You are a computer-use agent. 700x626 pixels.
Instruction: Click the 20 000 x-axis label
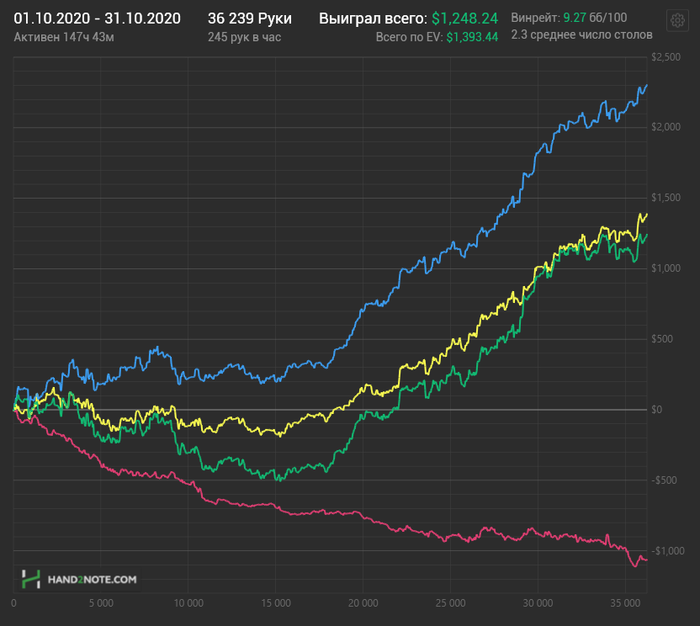point(363,603)
